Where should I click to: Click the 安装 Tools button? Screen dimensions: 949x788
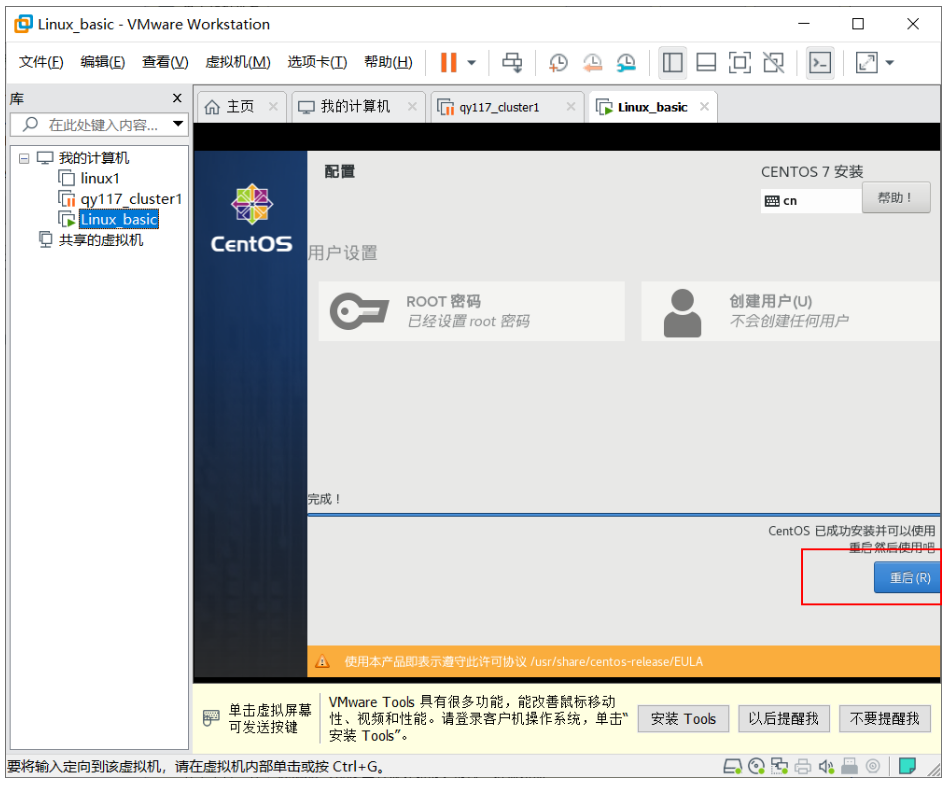coord(683,719)
